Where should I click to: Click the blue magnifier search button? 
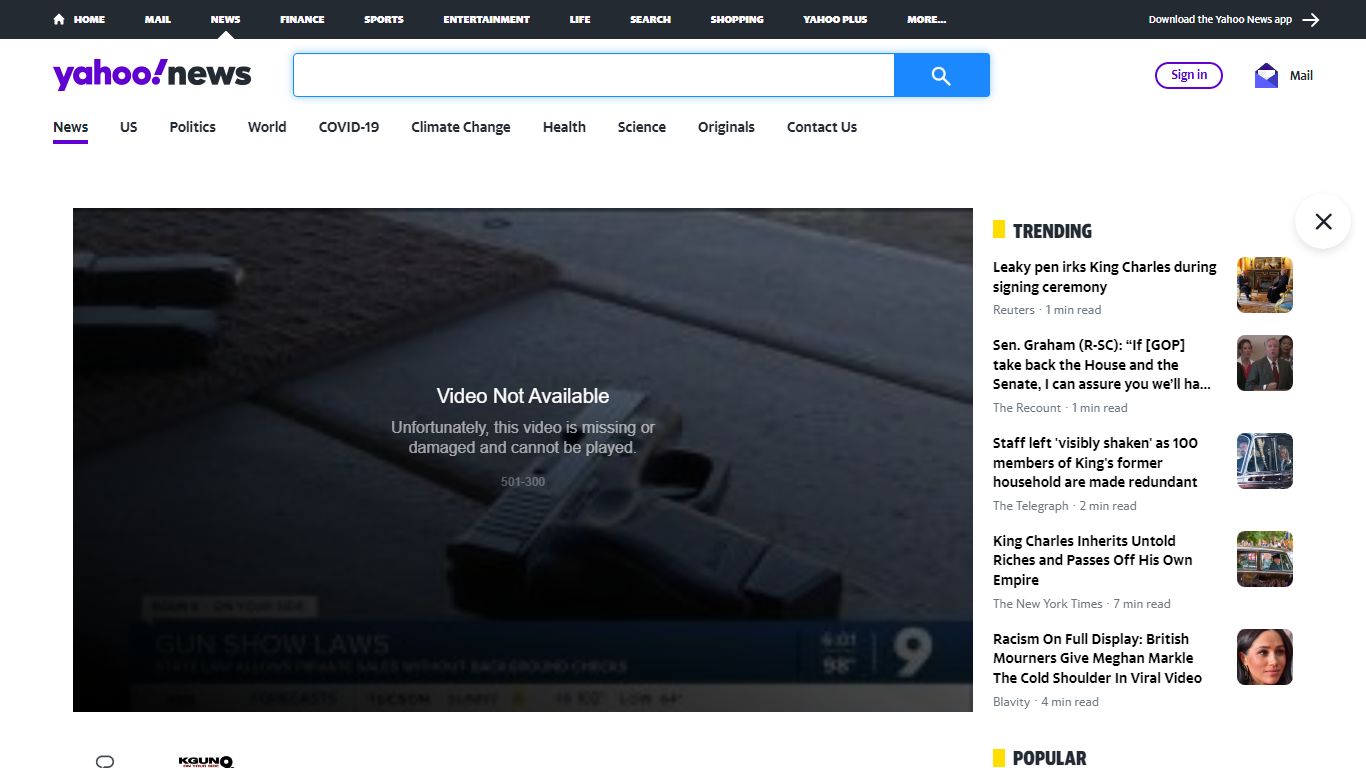click(941, 75)
